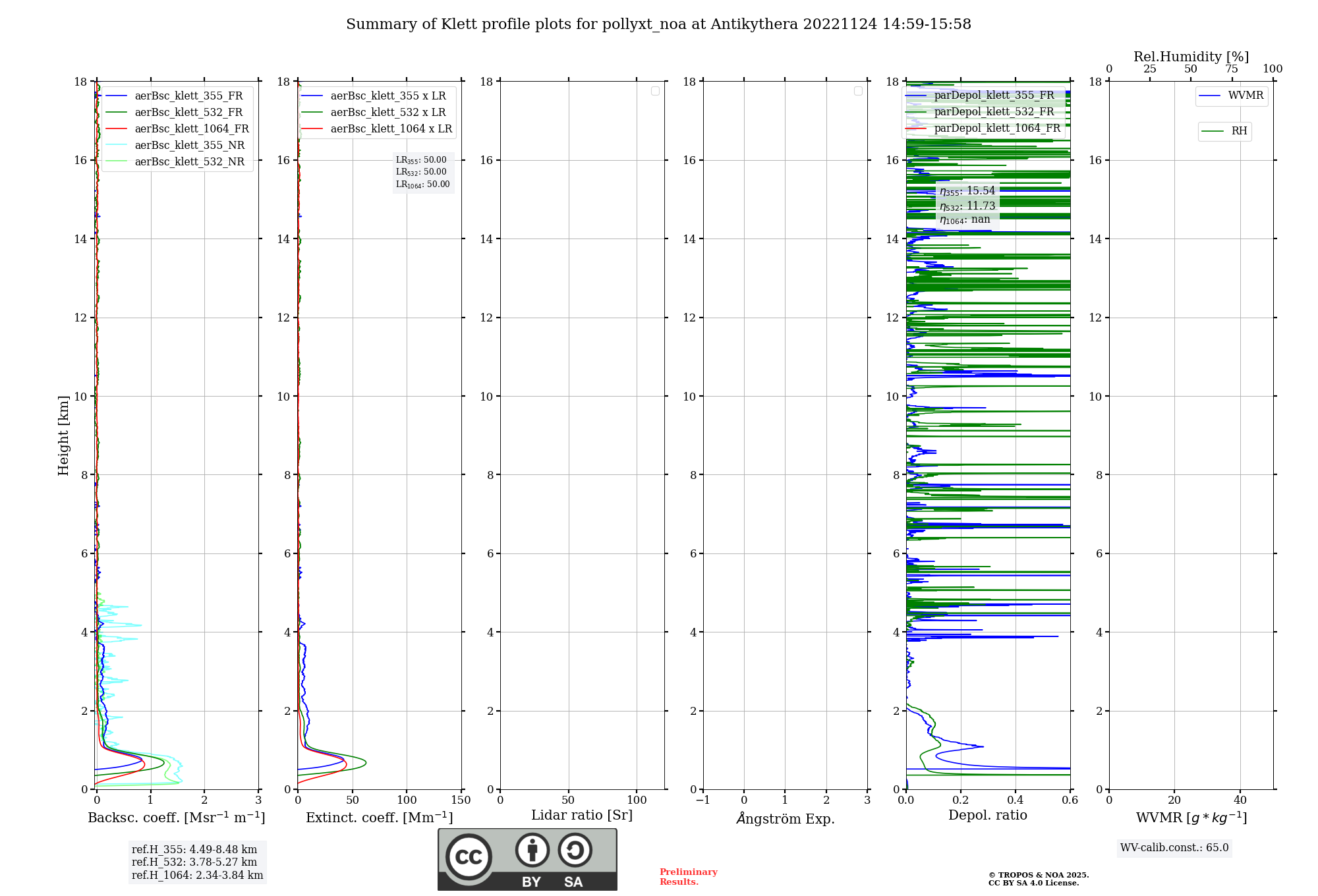This screenshot has width=1318, height=896.
Task: Select legend entry aerBsc_klett_355_FR
Action: pos(177,96)
